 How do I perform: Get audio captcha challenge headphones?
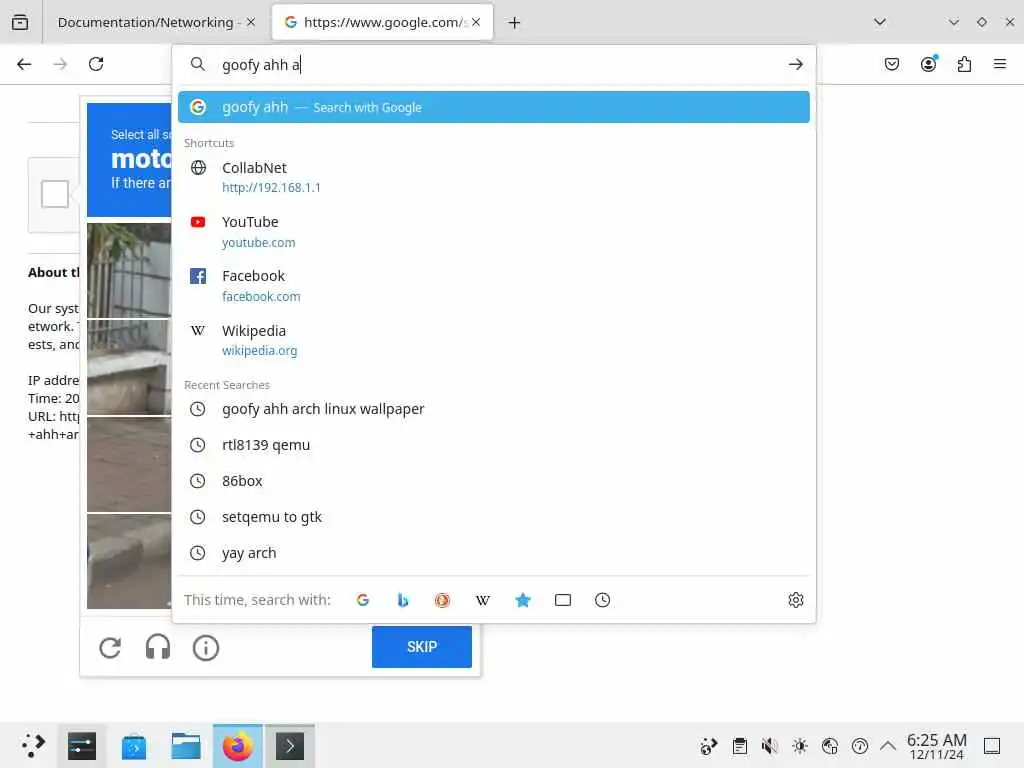coord(158,647)
